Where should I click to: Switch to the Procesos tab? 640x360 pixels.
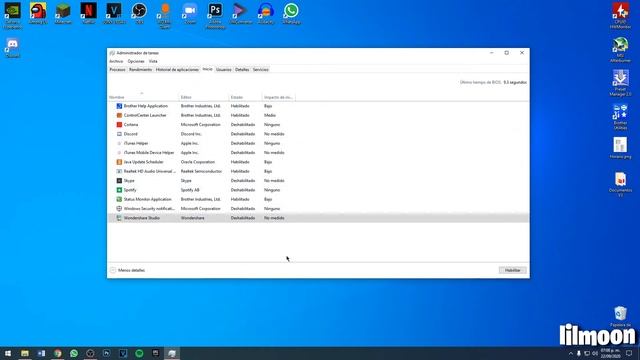pyautogui.click(x=117, y=69)
